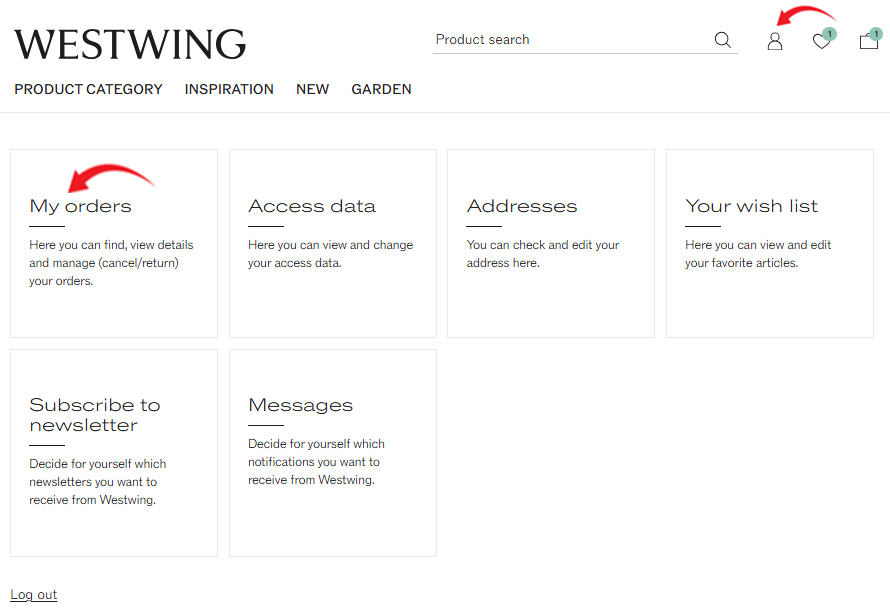Open the My orders card
890x611 pixels.
[x=114, y=244]
